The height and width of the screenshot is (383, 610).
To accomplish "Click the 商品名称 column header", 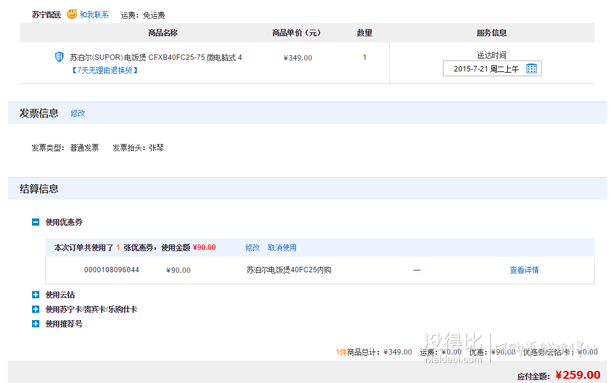I will 163,33.
